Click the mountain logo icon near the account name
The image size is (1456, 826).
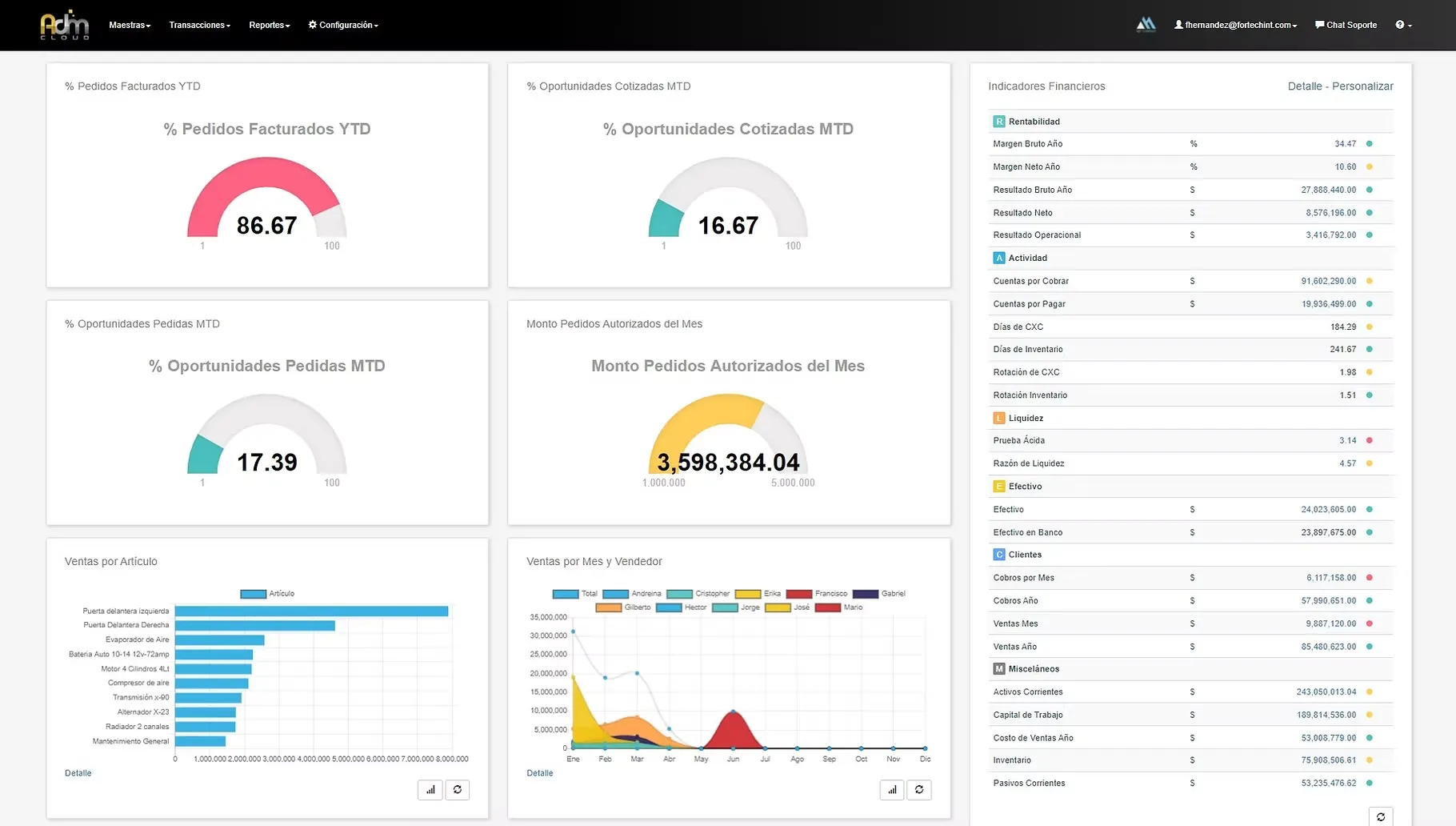point(1146,24)
